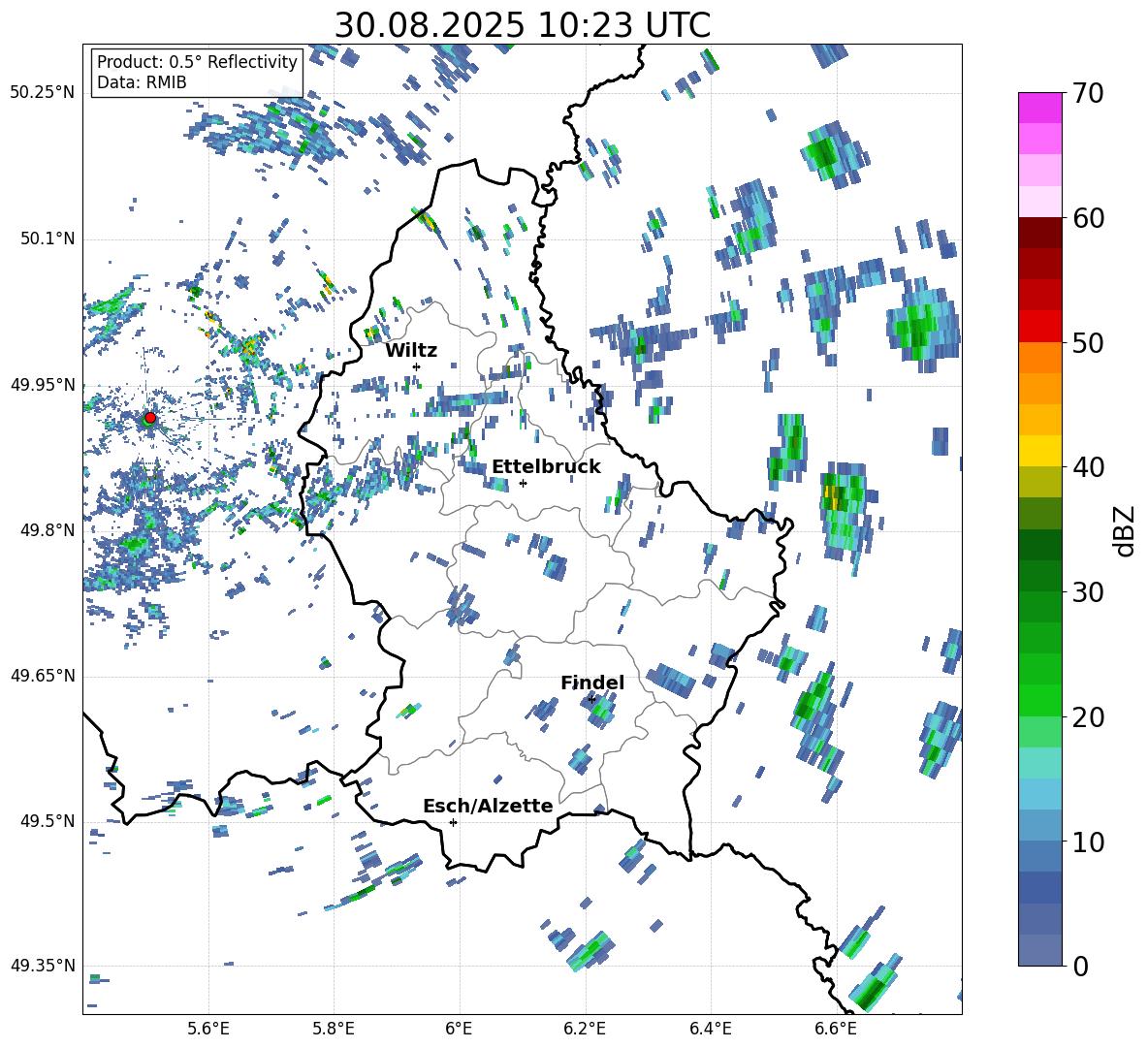This screenshot has height=1048, width=1148.
Task: Click the 20 colorbar tick label
Action: pos(1088,717)
